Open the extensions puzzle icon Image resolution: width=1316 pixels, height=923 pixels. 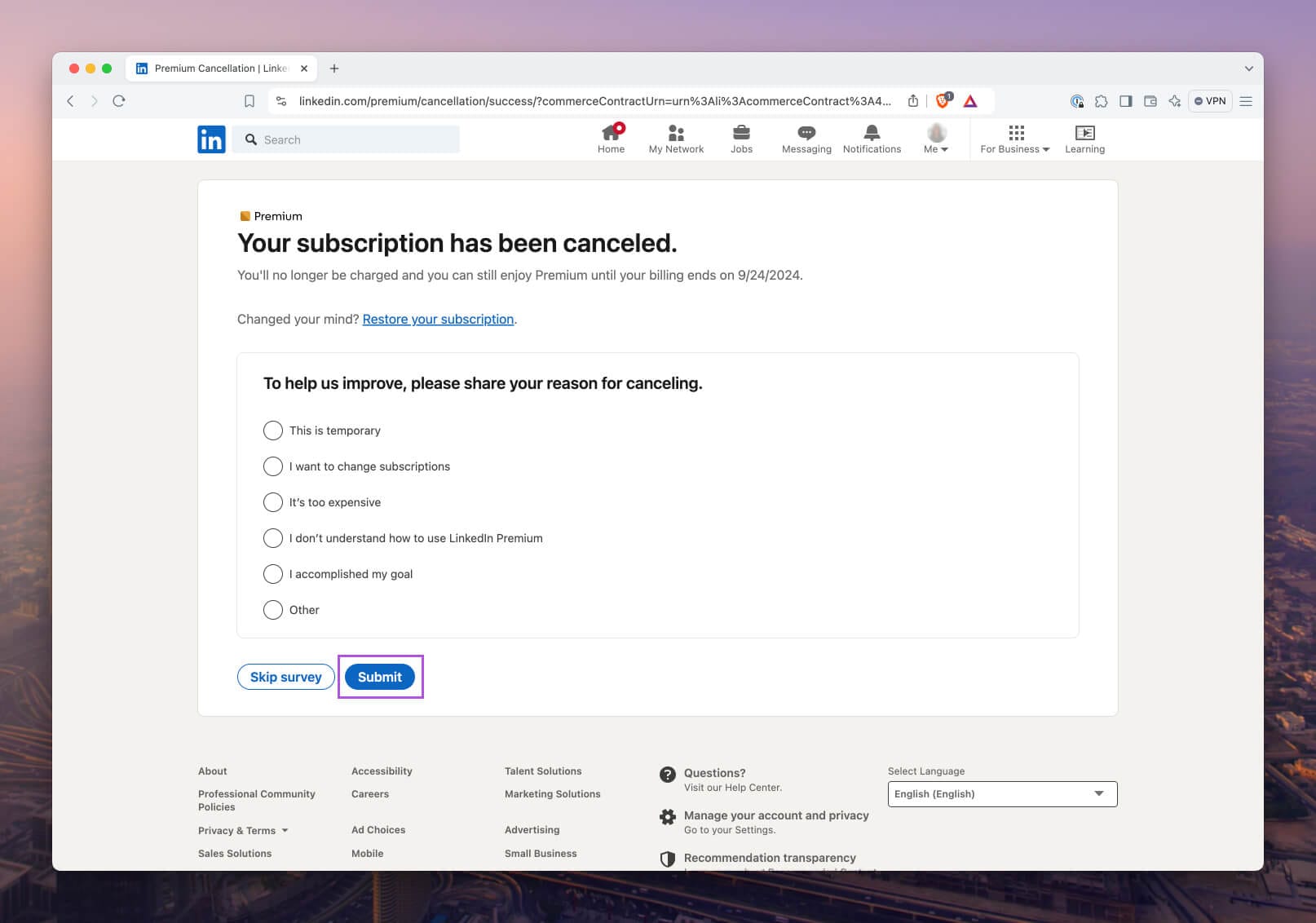[x=1102, y=101]
